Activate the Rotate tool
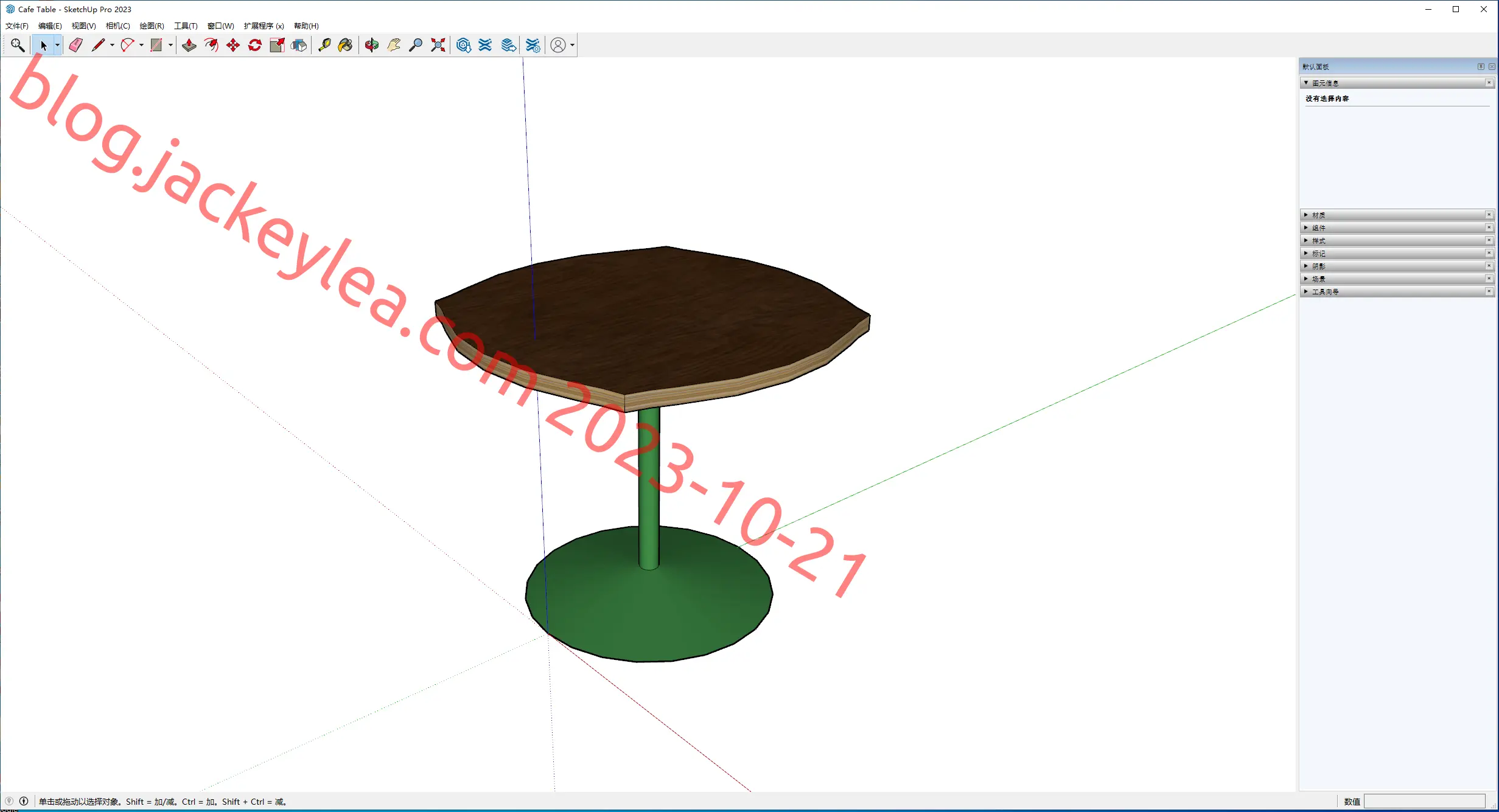The width and height of the screenshot is (1499, 812). pyautogui.click(x=255, y=45)
